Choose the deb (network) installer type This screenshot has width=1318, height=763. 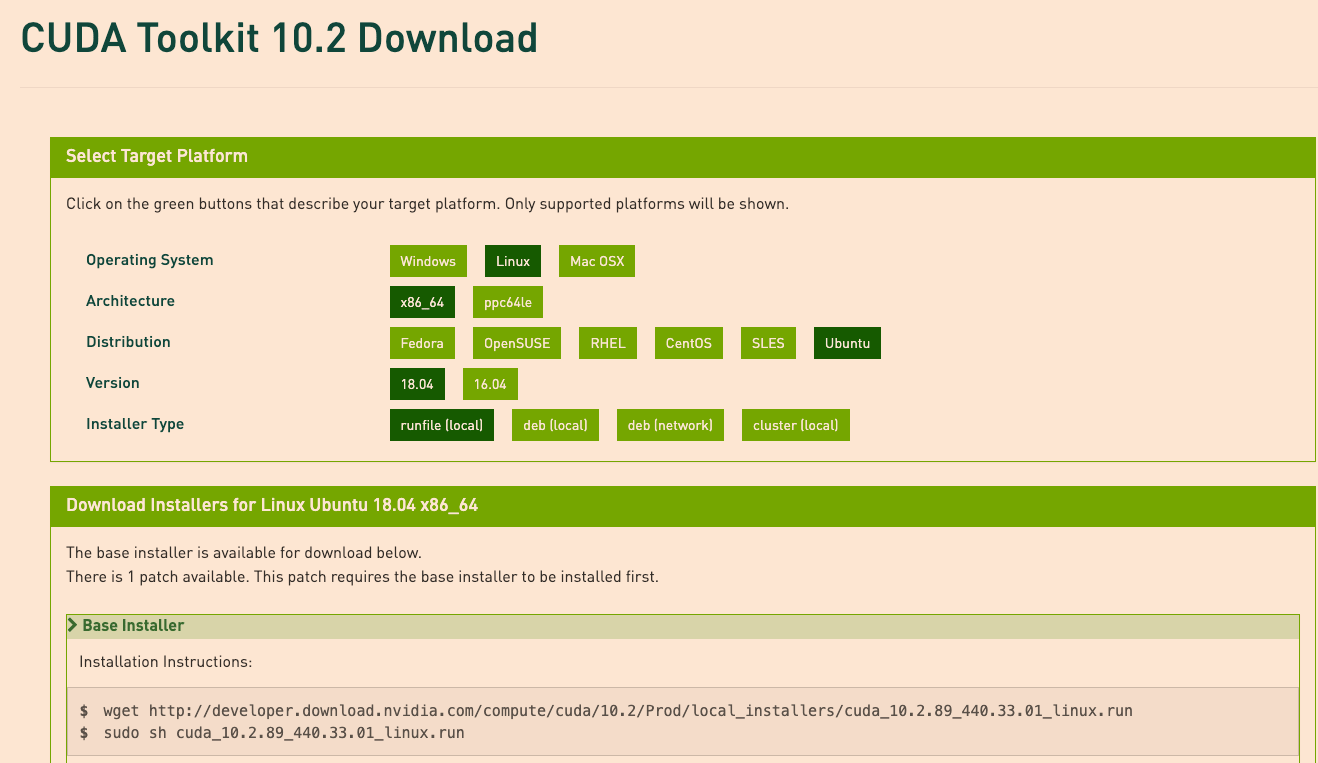point(670,425)
